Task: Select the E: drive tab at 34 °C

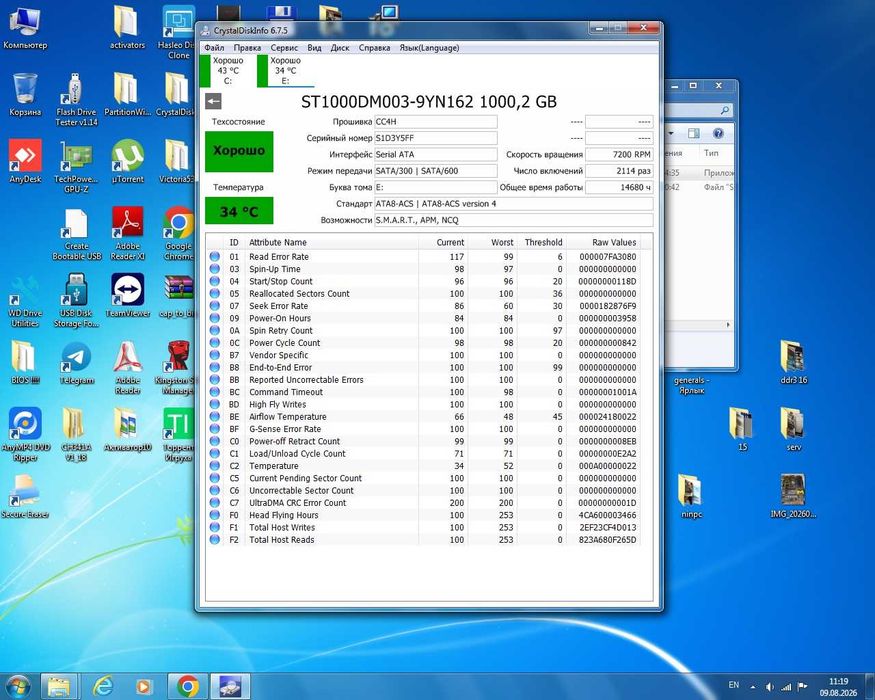Action: [285, 70]
